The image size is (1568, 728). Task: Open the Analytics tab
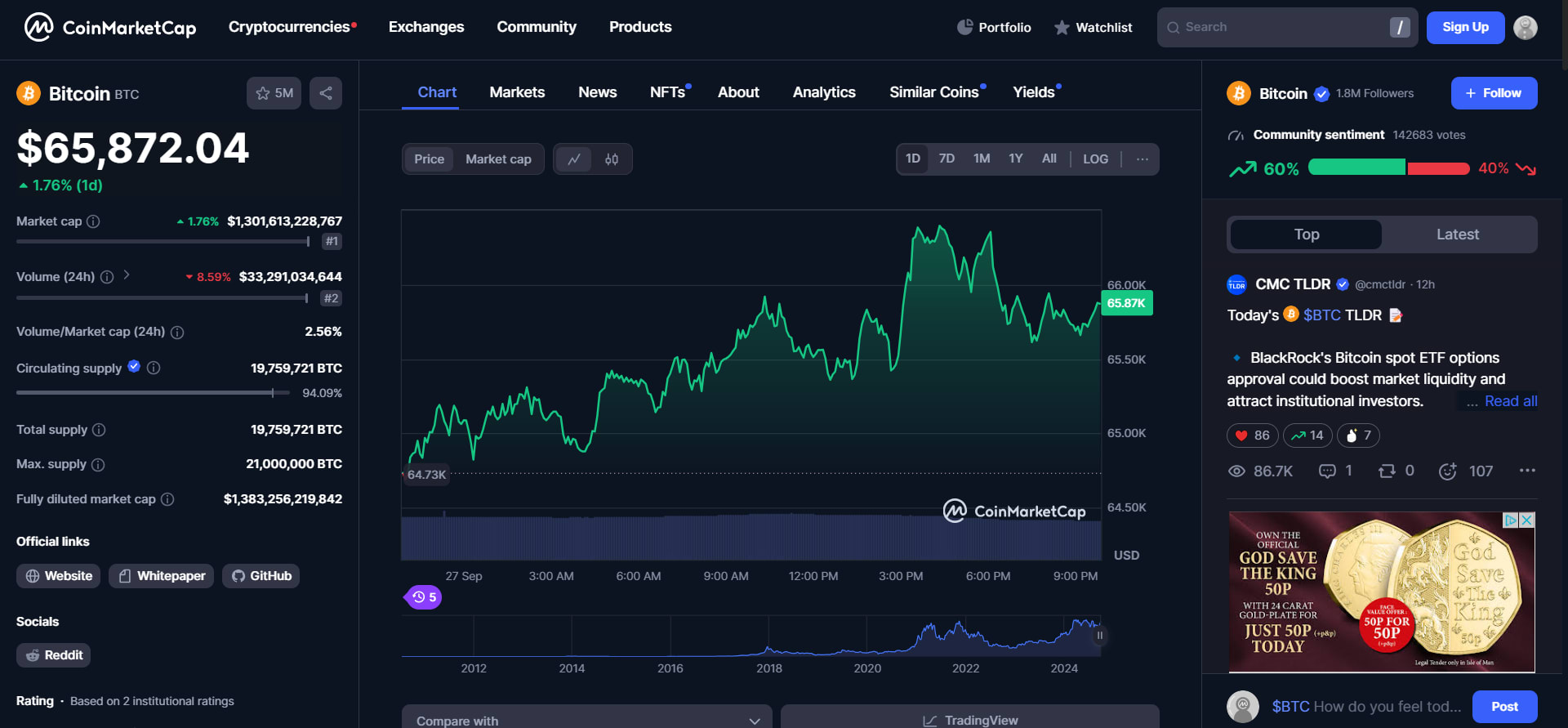pyautogui.click(x=824, y=92)
